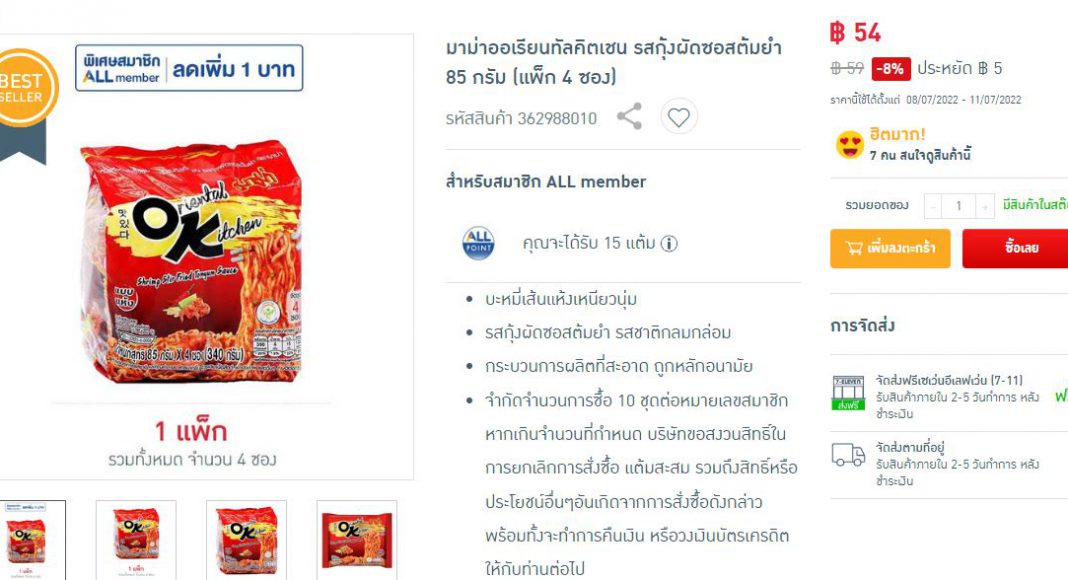Click the heart-eyes emoji hot item icon
The height and width of the screenshot is (580, 1068).
click(x=849, y=144)
